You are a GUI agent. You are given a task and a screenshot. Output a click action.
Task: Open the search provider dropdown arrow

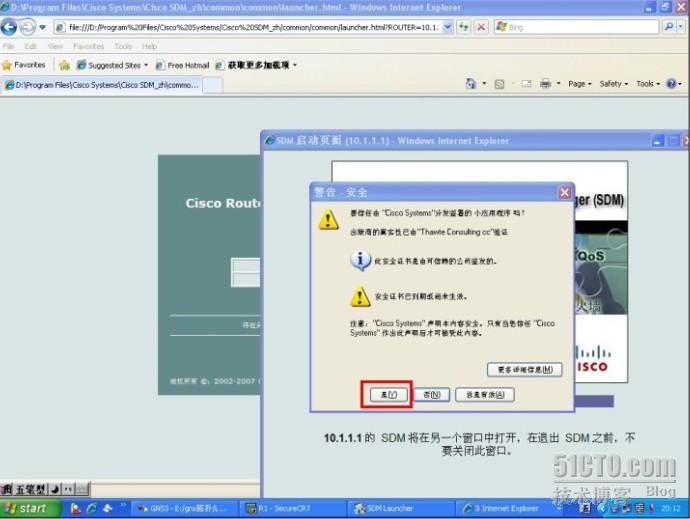click(681, 27)
